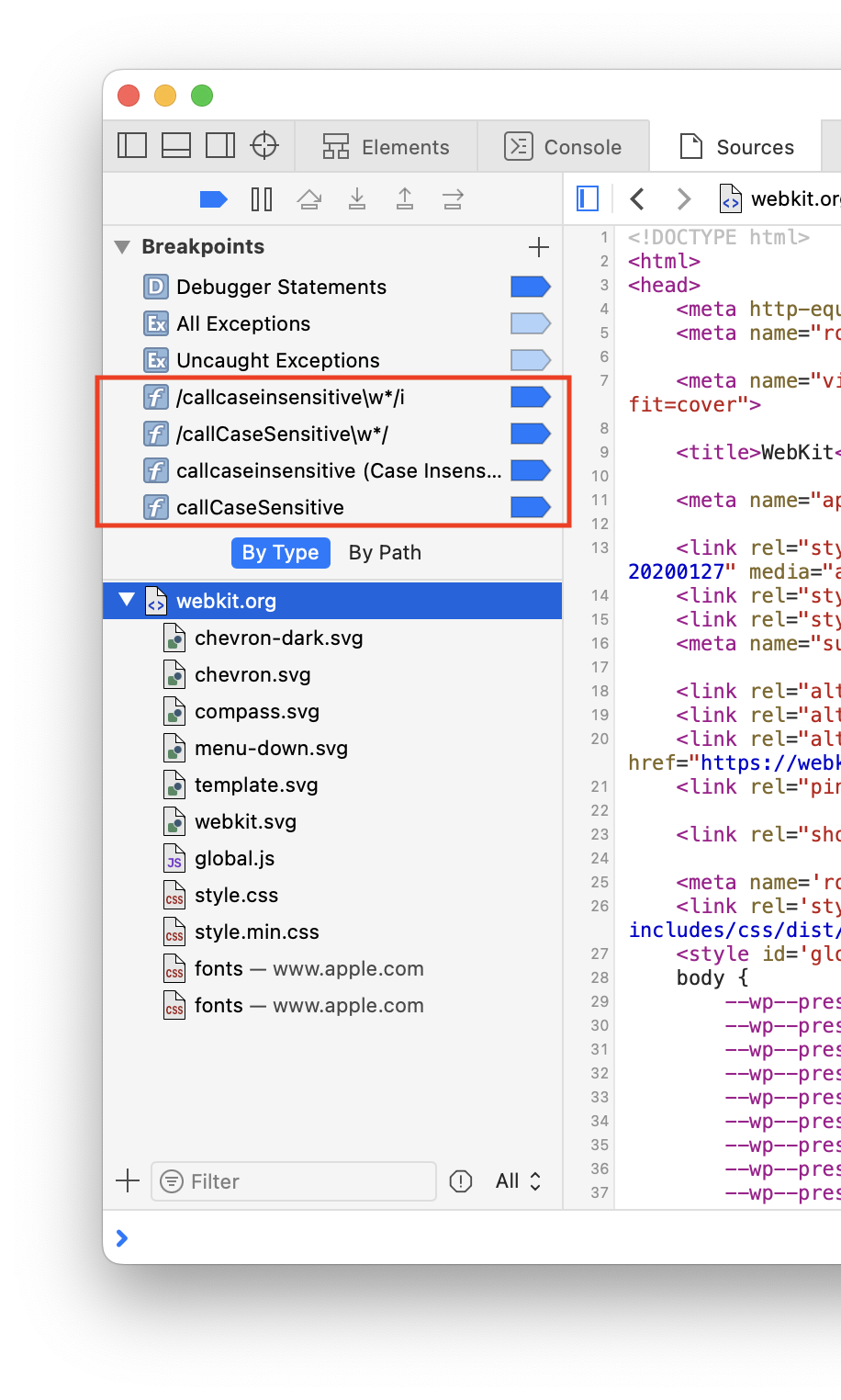Switch to the Console tab
841x1400 pixels.
coord(563,147)
